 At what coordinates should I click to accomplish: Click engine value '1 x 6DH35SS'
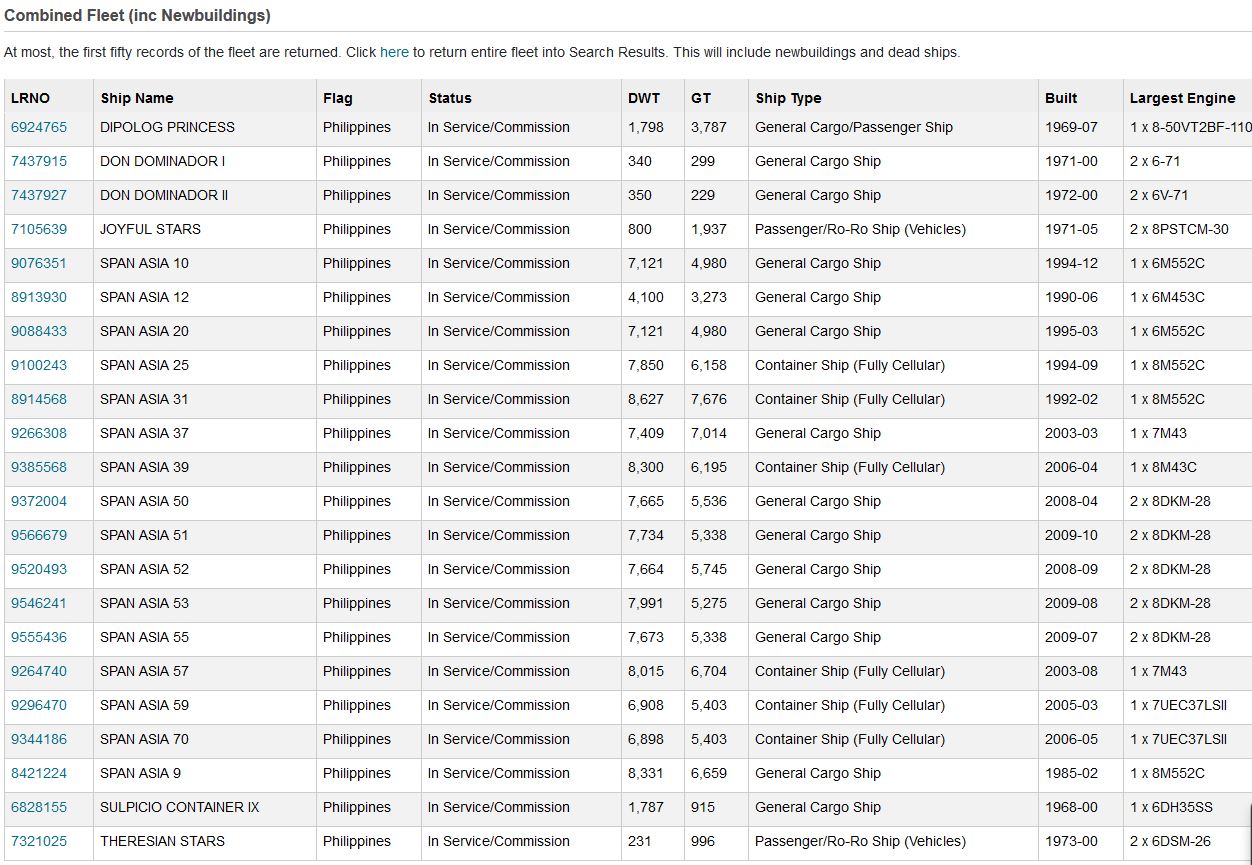point(1171,807)
